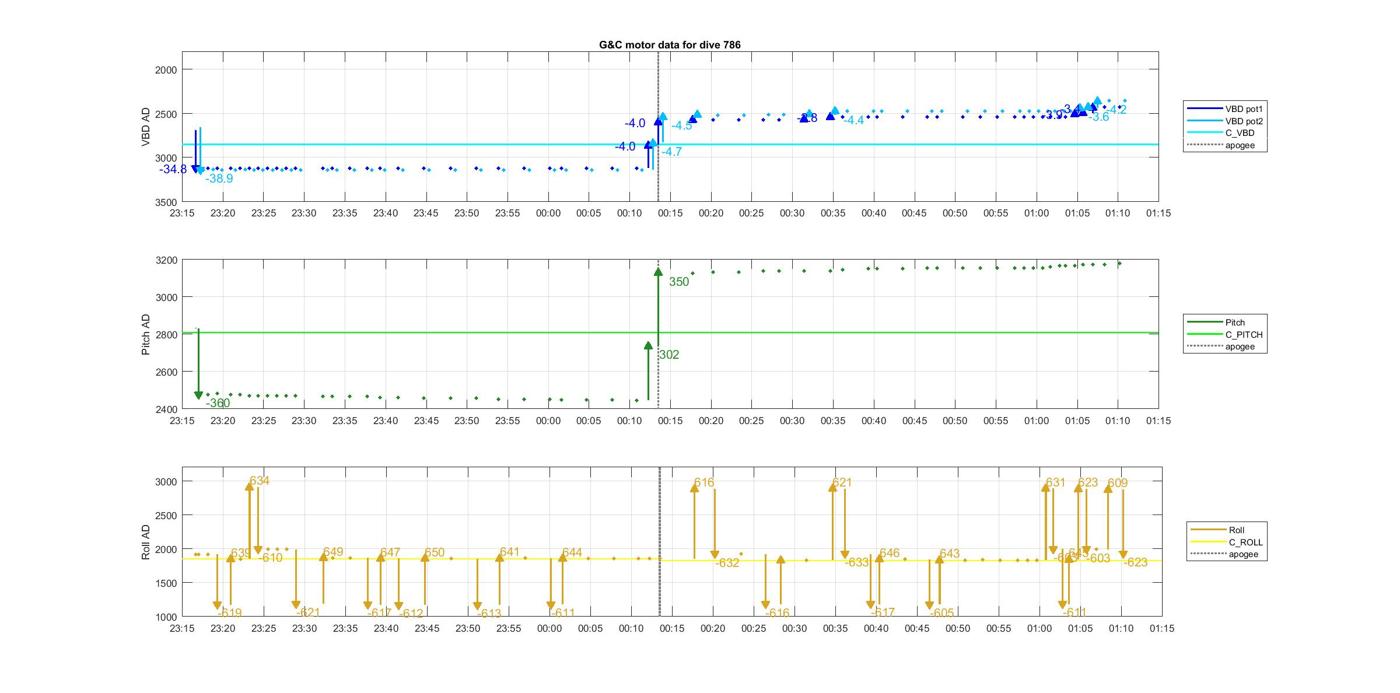Click the "-38.9" VBD data label
Viewport: 1400px width, 693px height.
tap(219, 178)
